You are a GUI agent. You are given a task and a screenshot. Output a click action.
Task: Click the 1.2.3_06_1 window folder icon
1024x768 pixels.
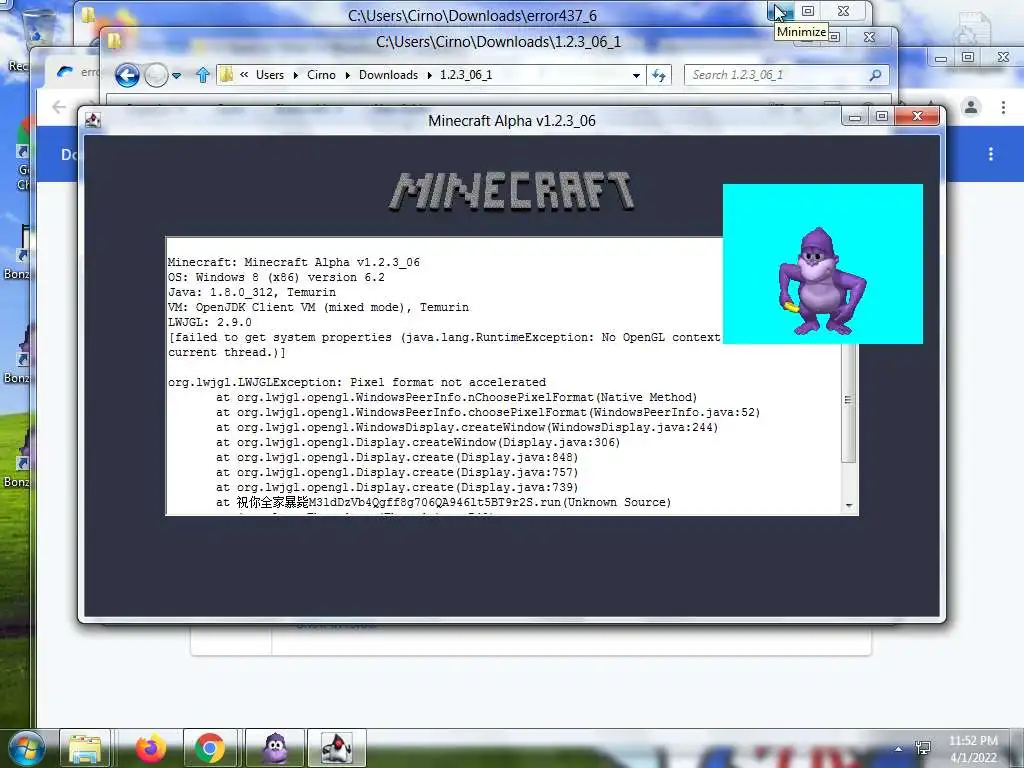pos(114,41)
